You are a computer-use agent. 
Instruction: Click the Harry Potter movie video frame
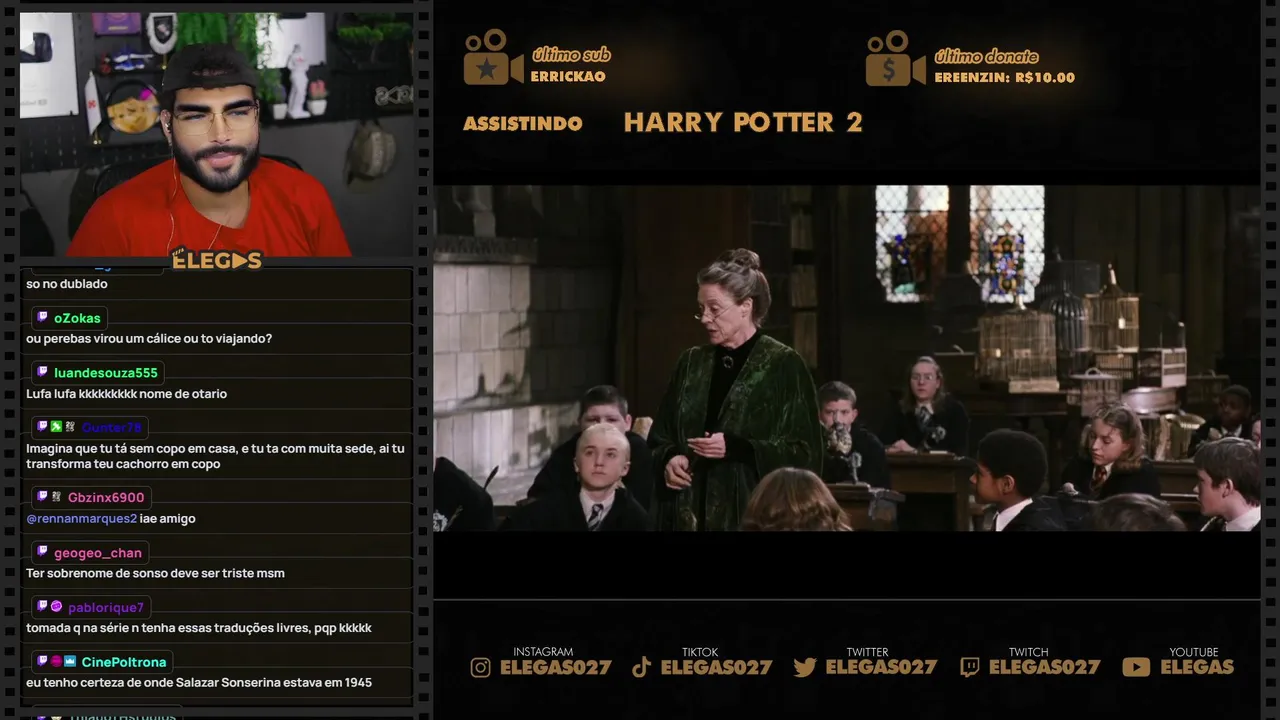click(x=847, y=358)
